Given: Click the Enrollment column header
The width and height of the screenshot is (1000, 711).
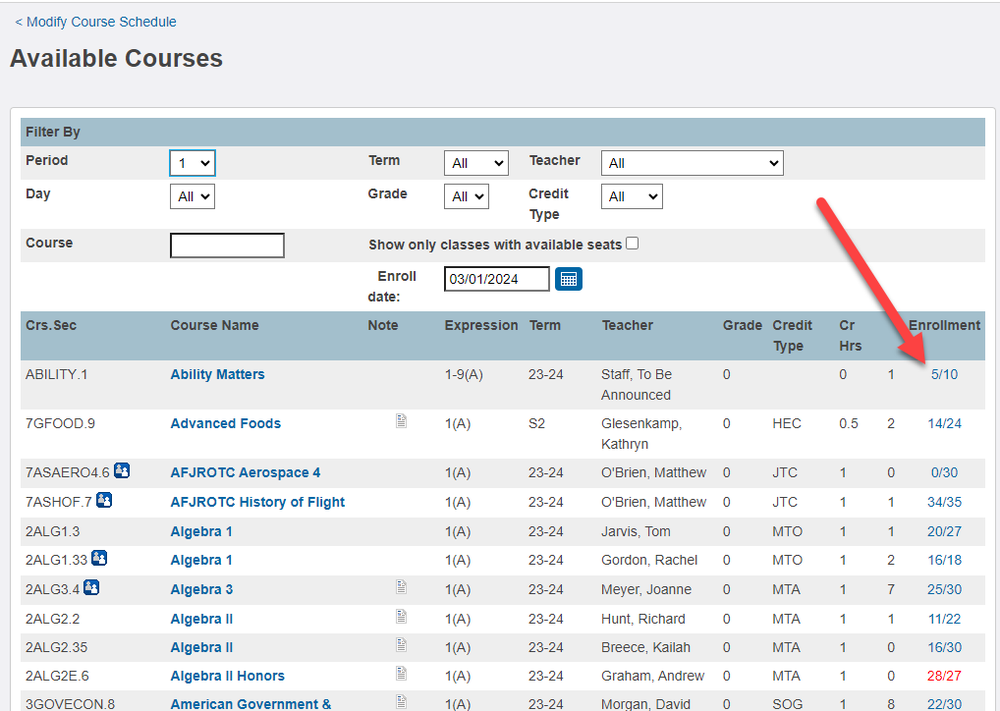Looking at the screenshot, I should 945,325.
